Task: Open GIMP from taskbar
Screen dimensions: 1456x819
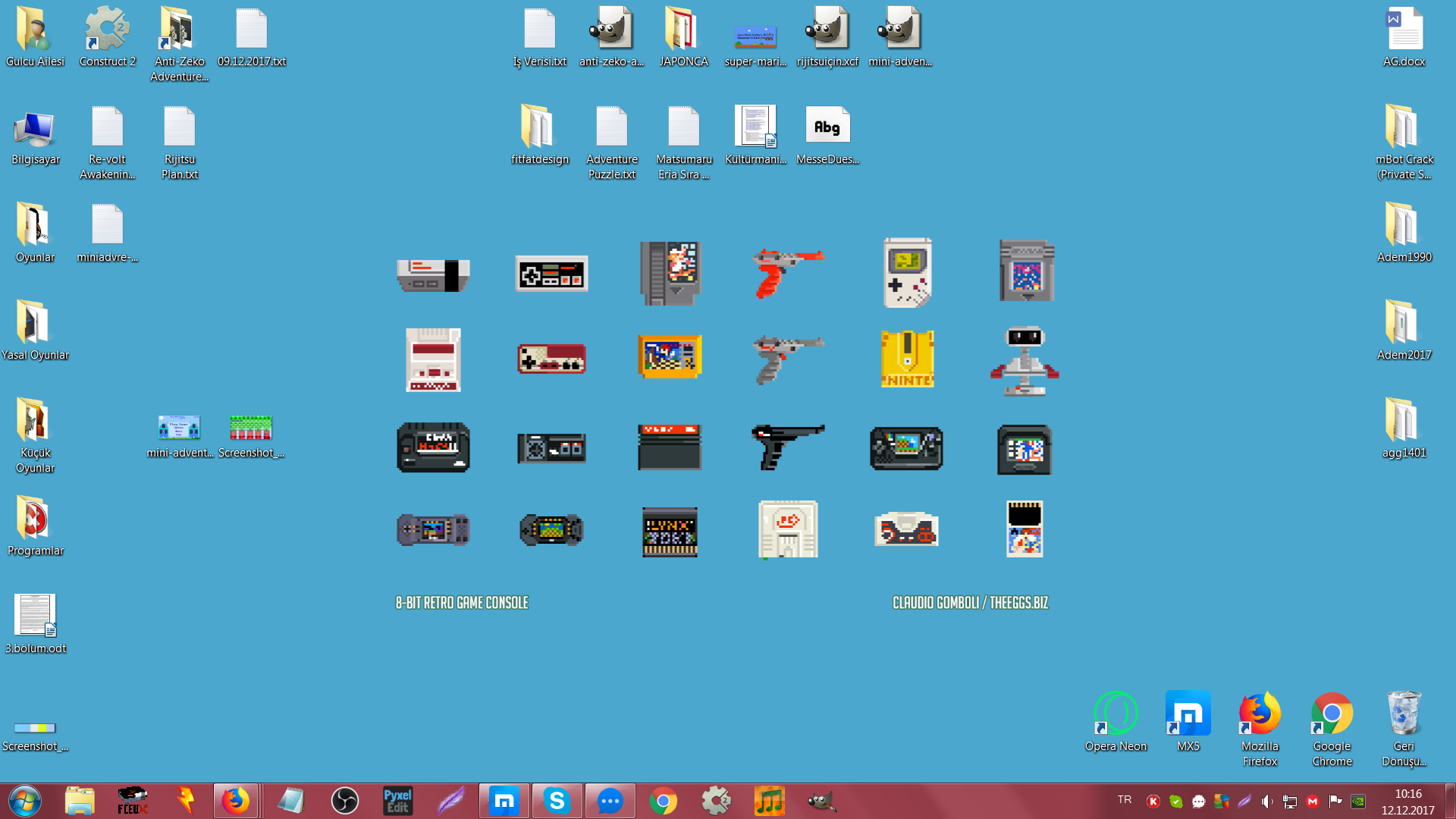Action: (823, 801)
